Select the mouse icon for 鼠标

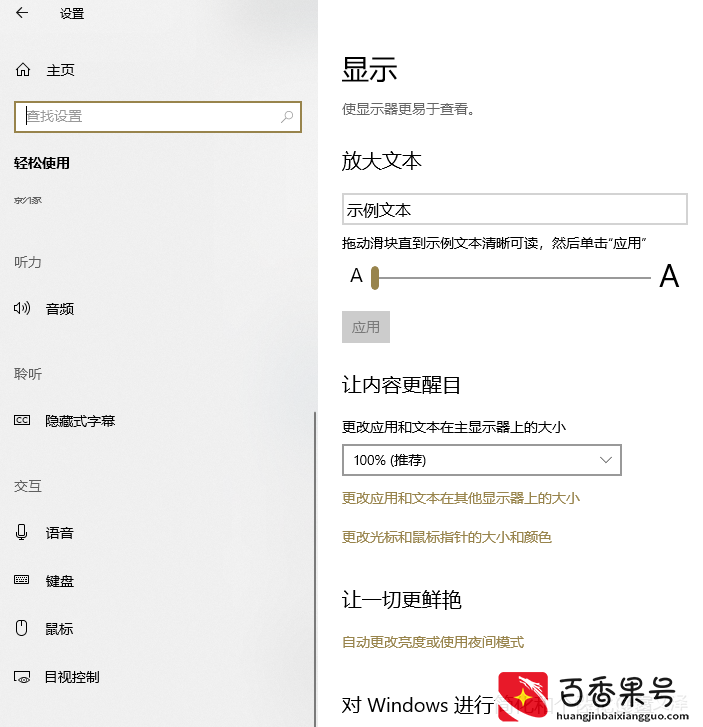pos(21,628)
